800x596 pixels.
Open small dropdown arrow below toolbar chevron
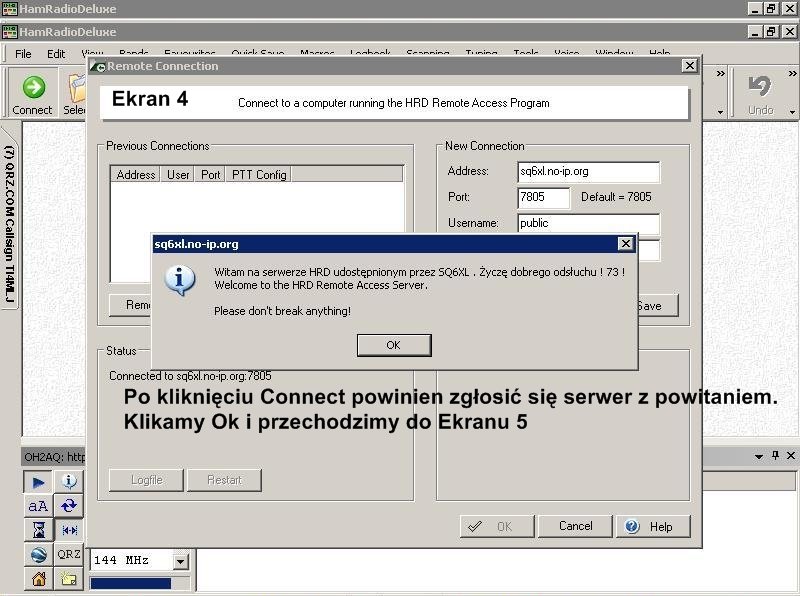click(720, 112)
